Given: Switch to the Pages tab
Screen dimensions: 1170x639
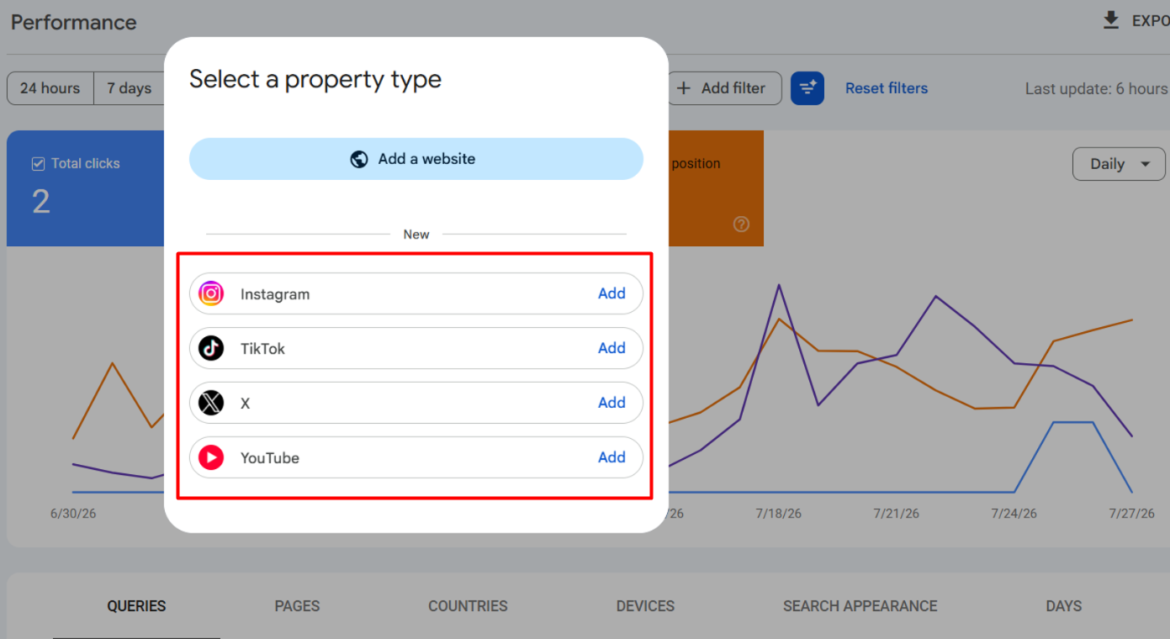Looking at the screenshot, I should click(x=297, y=606).
